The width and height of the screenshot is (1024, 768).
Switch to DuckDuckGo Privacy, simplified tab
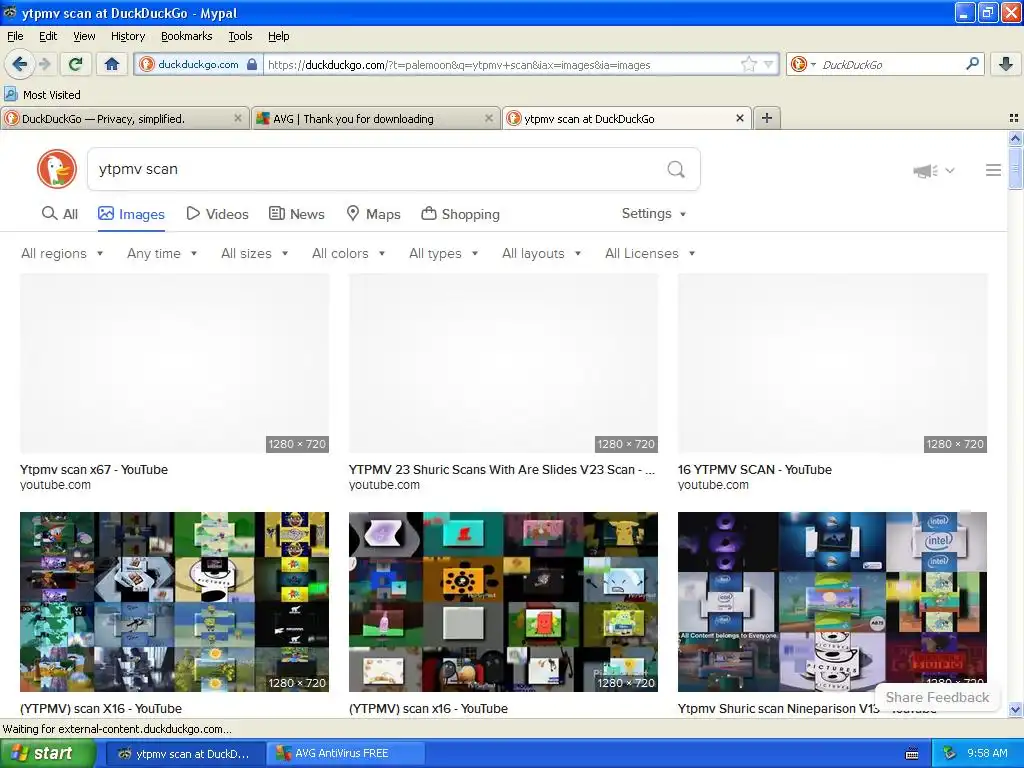(x=124, y=118)
